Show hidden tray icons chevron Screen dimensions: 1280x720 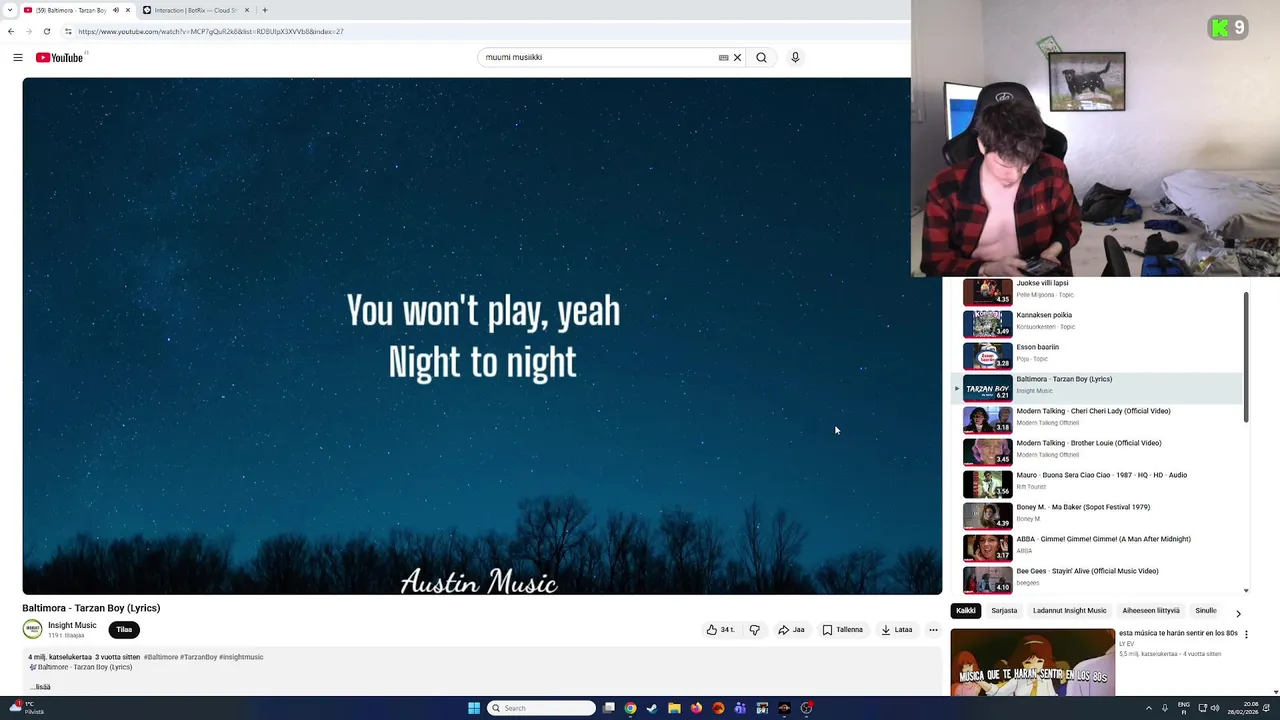click(1149, 708)
